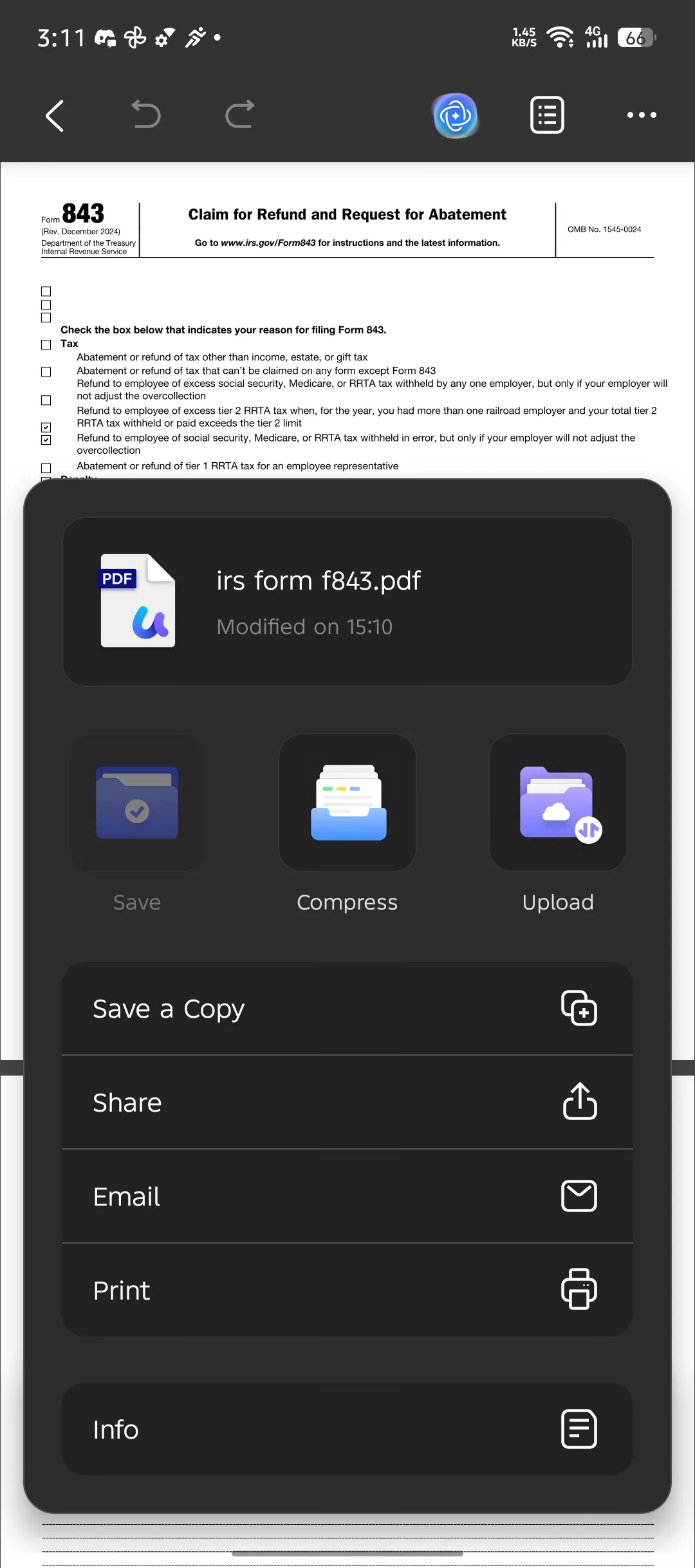Open the AI assistant icon
This screenshot has height=1568, width=695.
[456, 116]
